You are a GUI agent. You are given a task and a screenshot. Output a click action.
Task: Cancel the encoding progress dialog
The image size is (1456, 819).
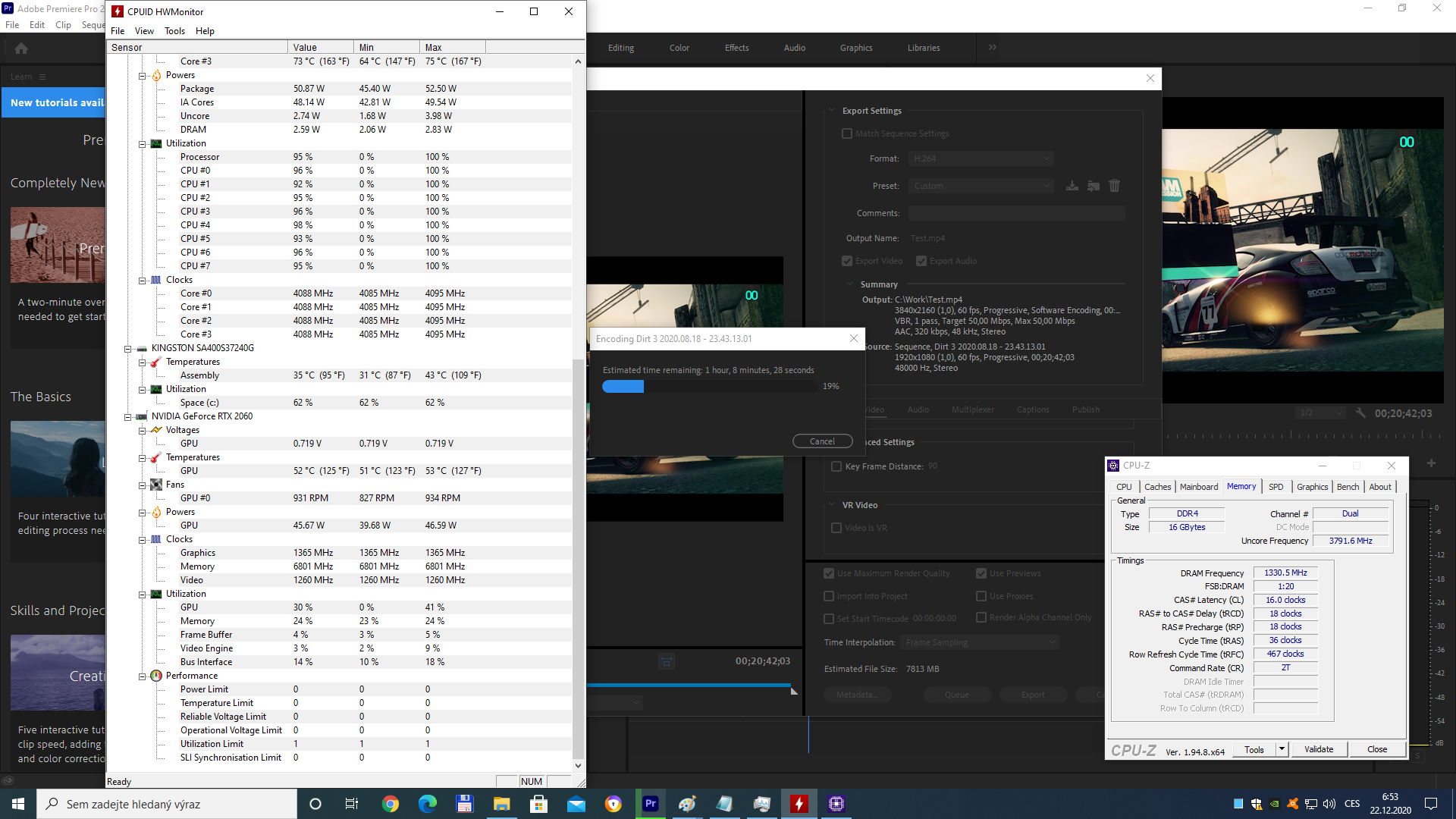822,441
